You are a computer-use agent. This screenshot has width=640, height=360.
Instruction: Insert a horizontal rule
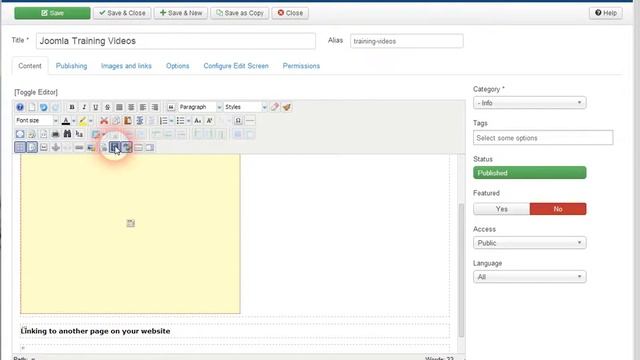[250, 121]
